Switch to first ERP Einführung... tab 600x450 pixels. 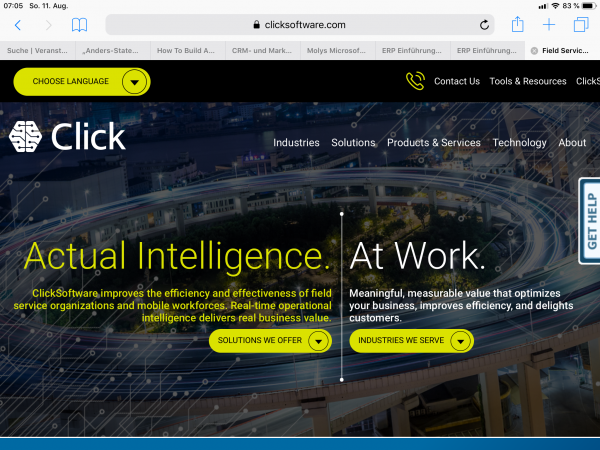pyautogui.click(x=412, y=51)
